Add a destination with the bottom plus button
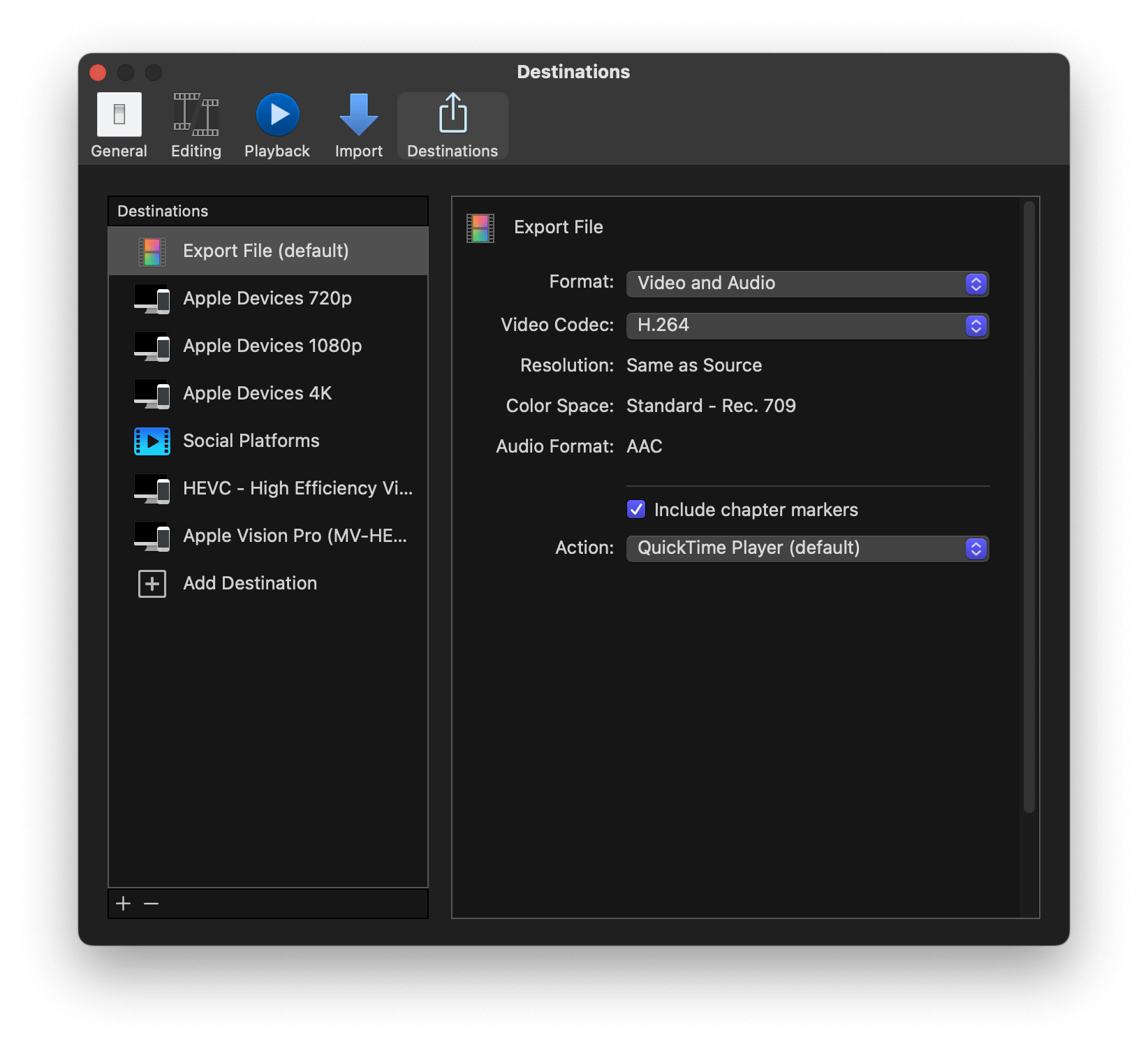Viewport: 1148px width, 1049px height. coord(124,904)
